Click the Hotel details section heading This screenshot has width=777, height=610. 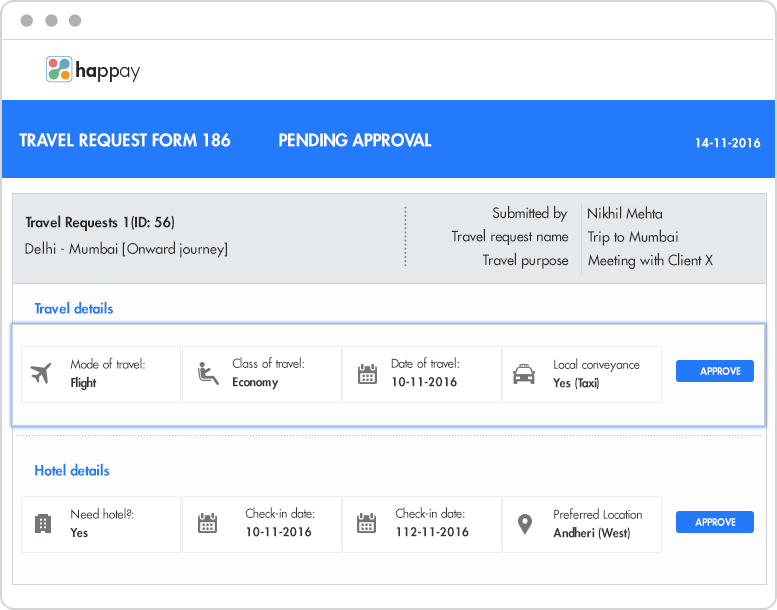click(x=72, y=471)
